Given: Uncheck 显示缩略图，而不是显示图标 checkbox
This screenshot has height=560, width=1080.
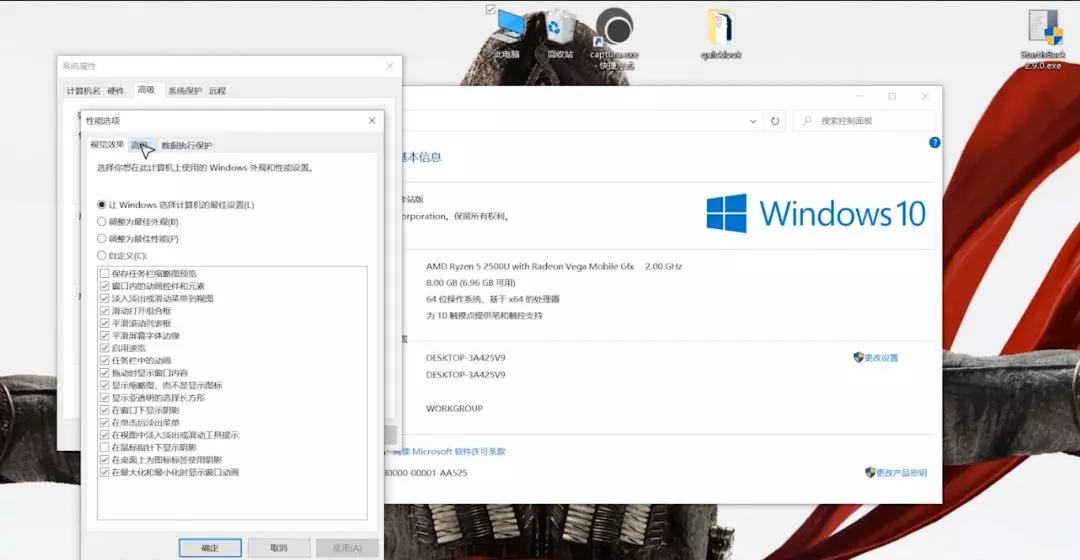Looking at the screenshot, I should (x=105, y=385).
